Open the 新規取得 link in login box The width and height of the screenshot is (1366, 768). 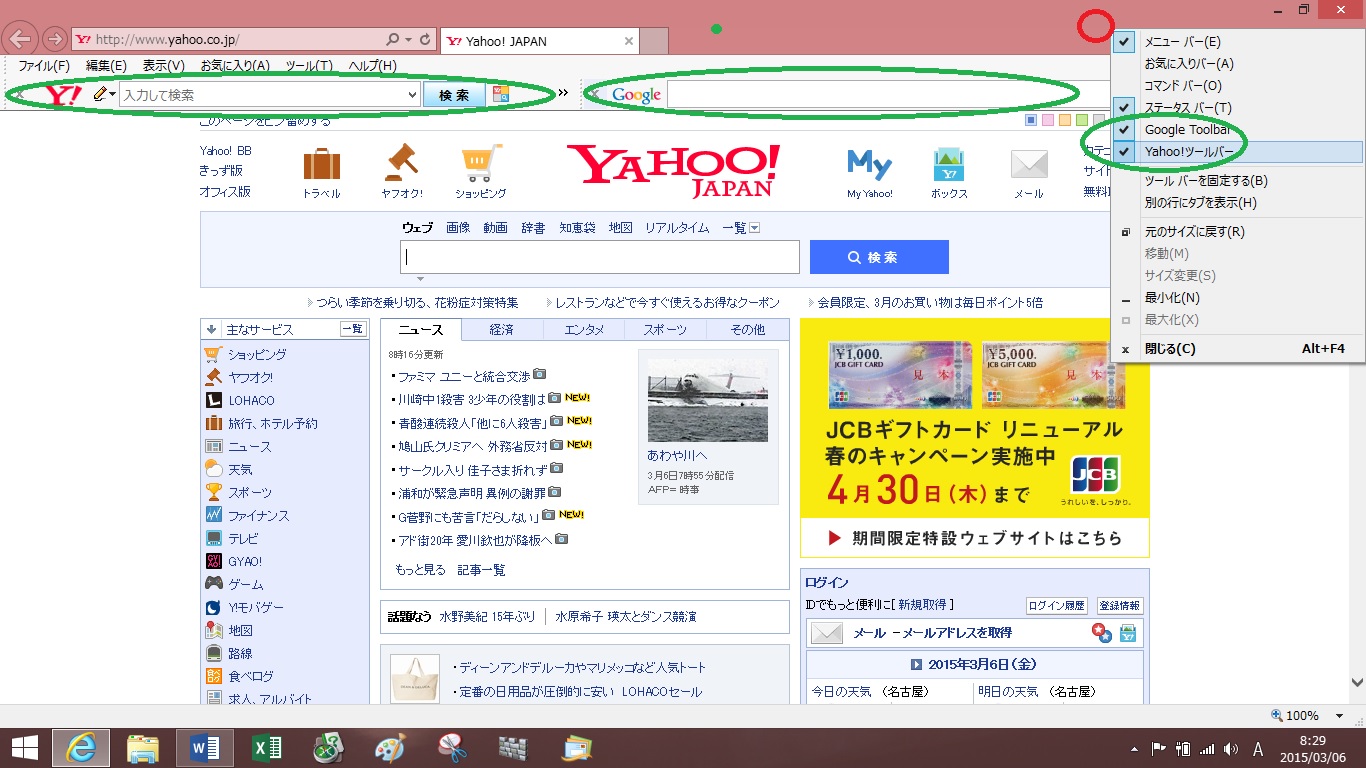(x=924, y=605)
